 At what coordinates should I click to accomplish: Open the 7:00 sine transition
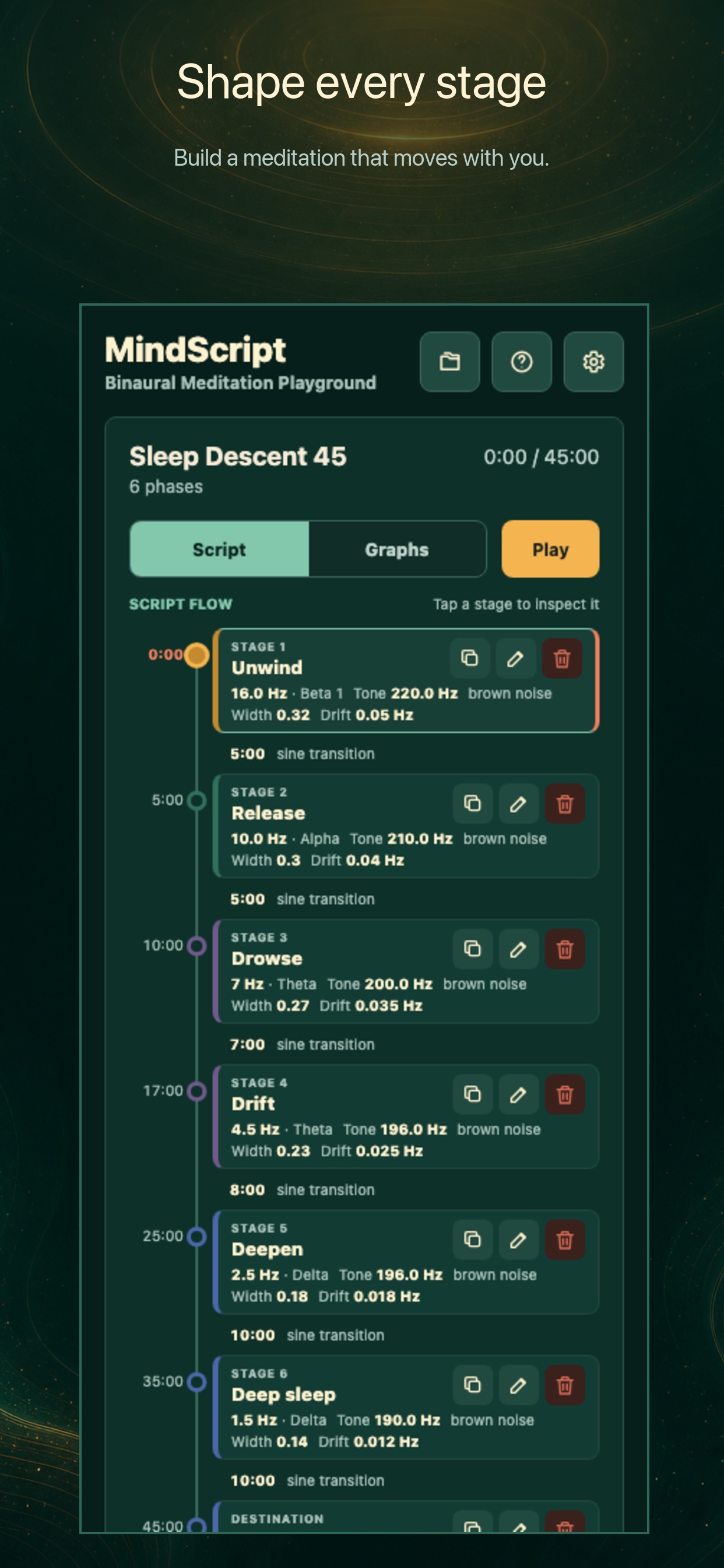[x=303, y=1045]
